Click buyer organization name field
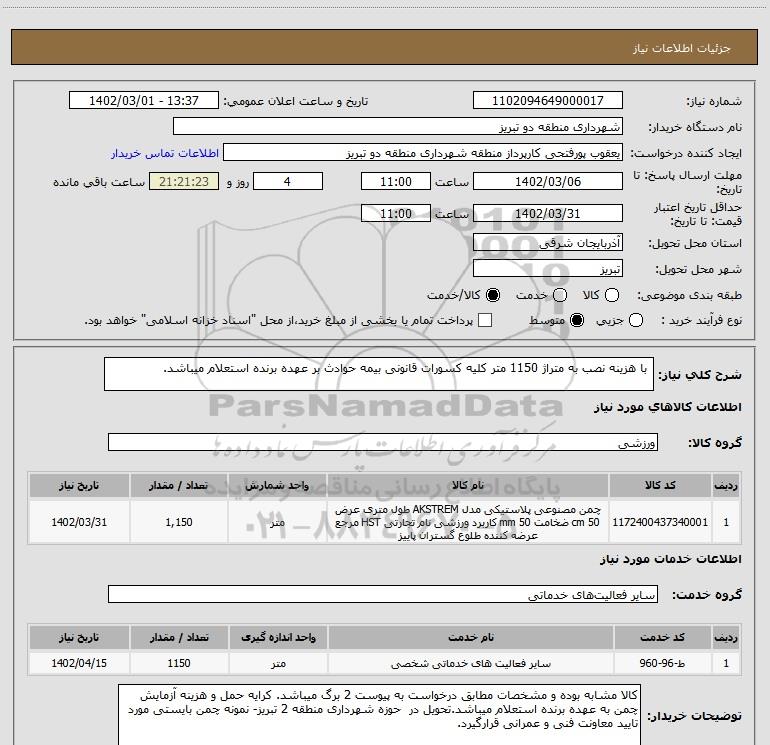Viewport: 770px width, 745px height. click(398, 126)
